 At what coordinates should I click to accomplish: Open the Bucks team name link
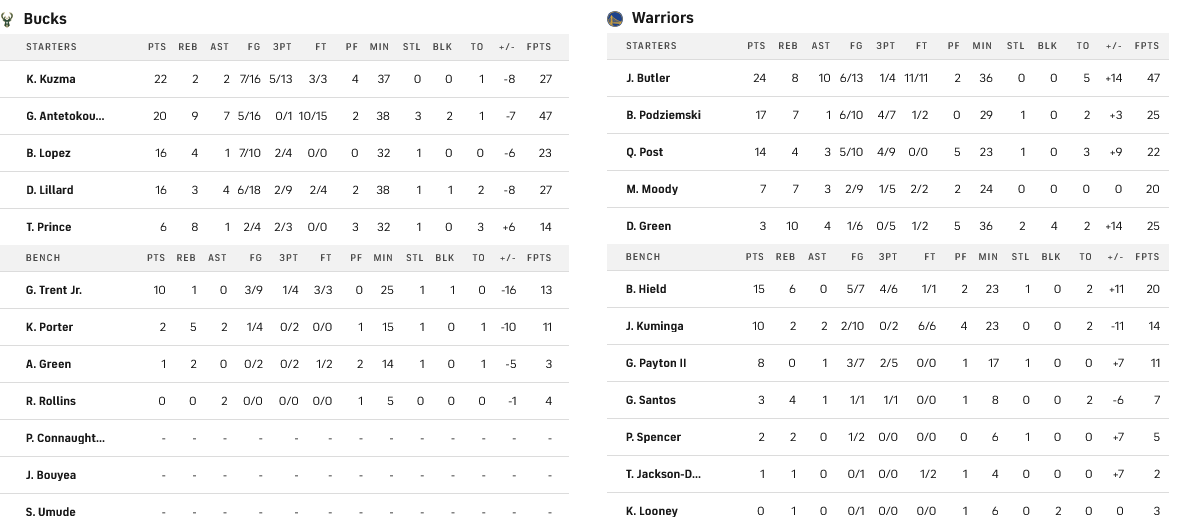[x=45, y=19]
